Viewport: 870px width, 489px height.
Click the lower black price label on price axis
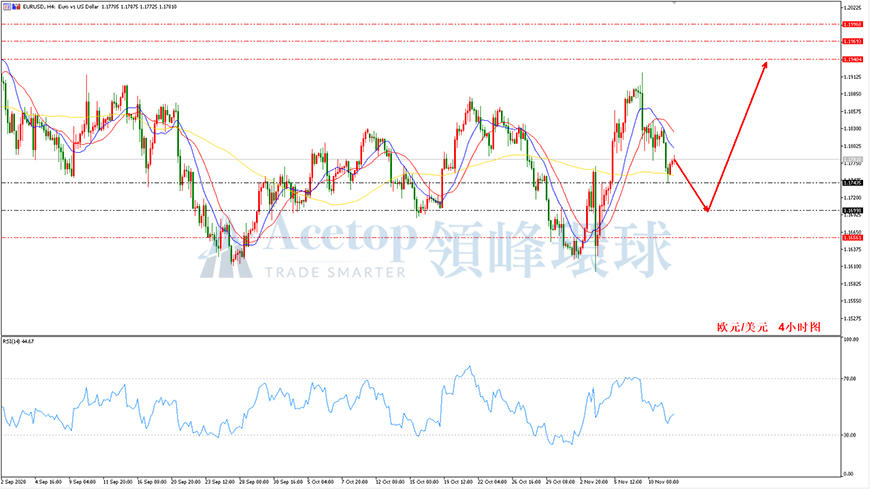tap(852, 211)
